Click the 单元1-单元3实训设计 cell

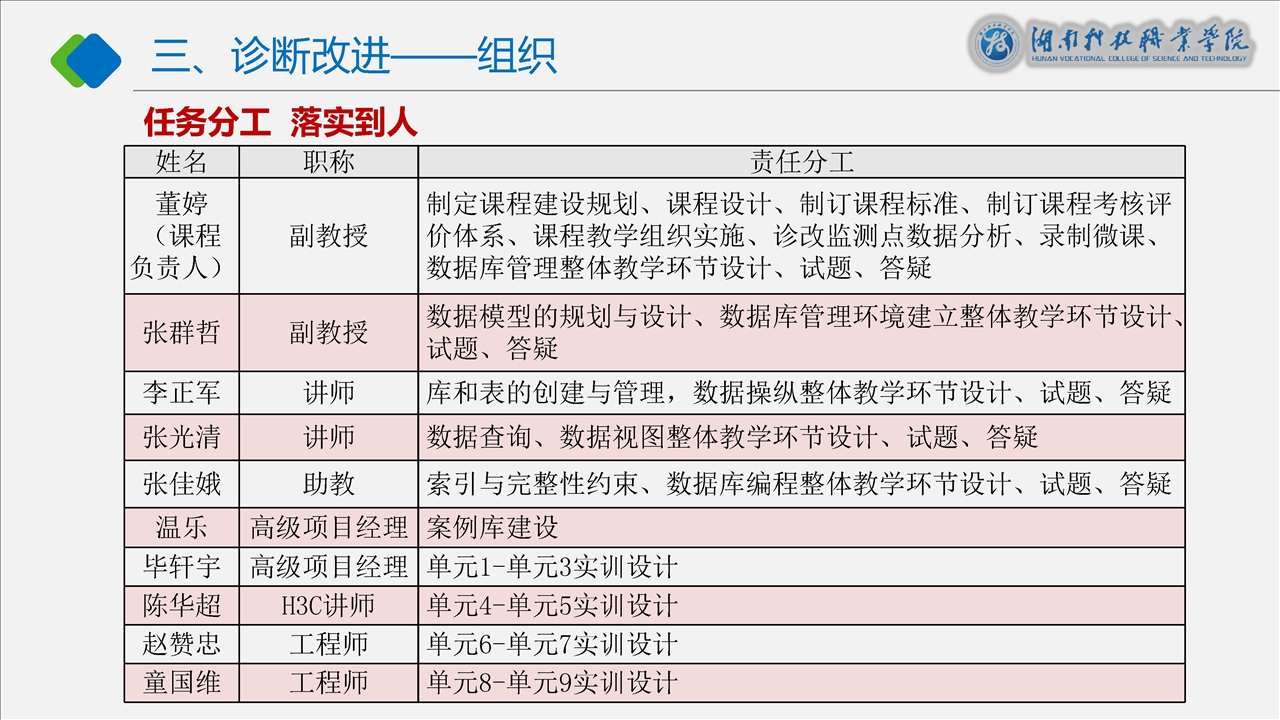[x=552, y=567]
